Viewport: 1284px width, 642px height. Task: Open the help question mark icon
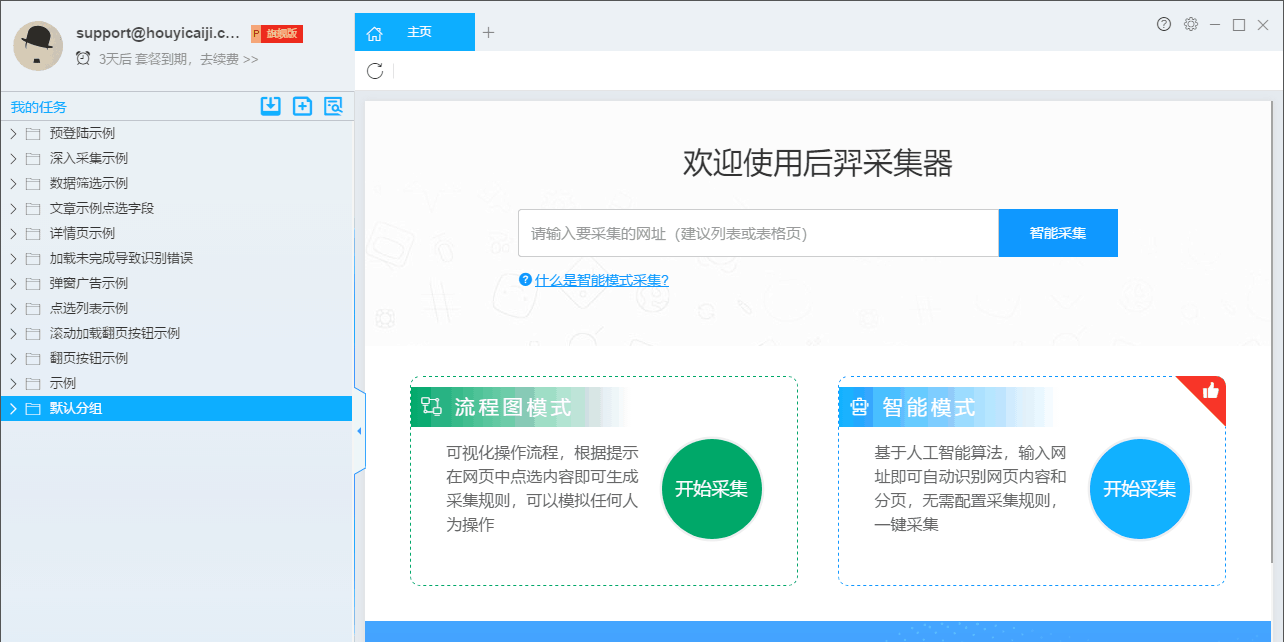pyautogui.click(x=1164, y=24)
